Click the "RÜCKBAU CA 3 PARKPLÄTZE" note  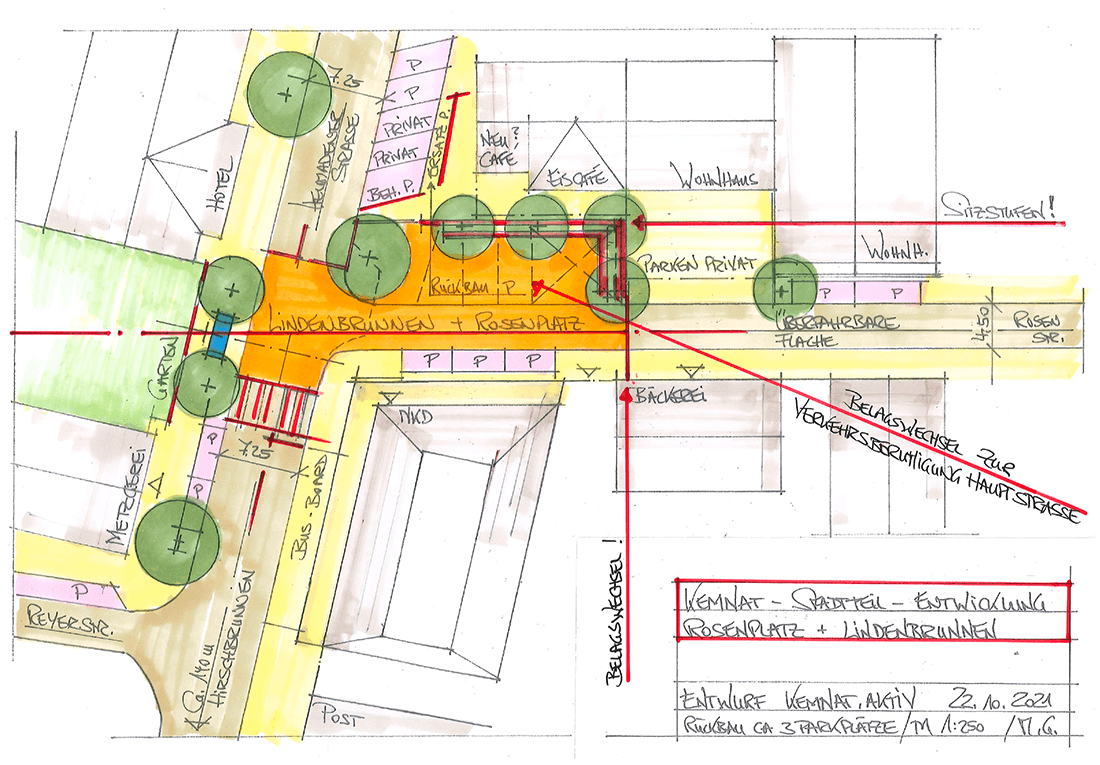click(x=790, y=724)
